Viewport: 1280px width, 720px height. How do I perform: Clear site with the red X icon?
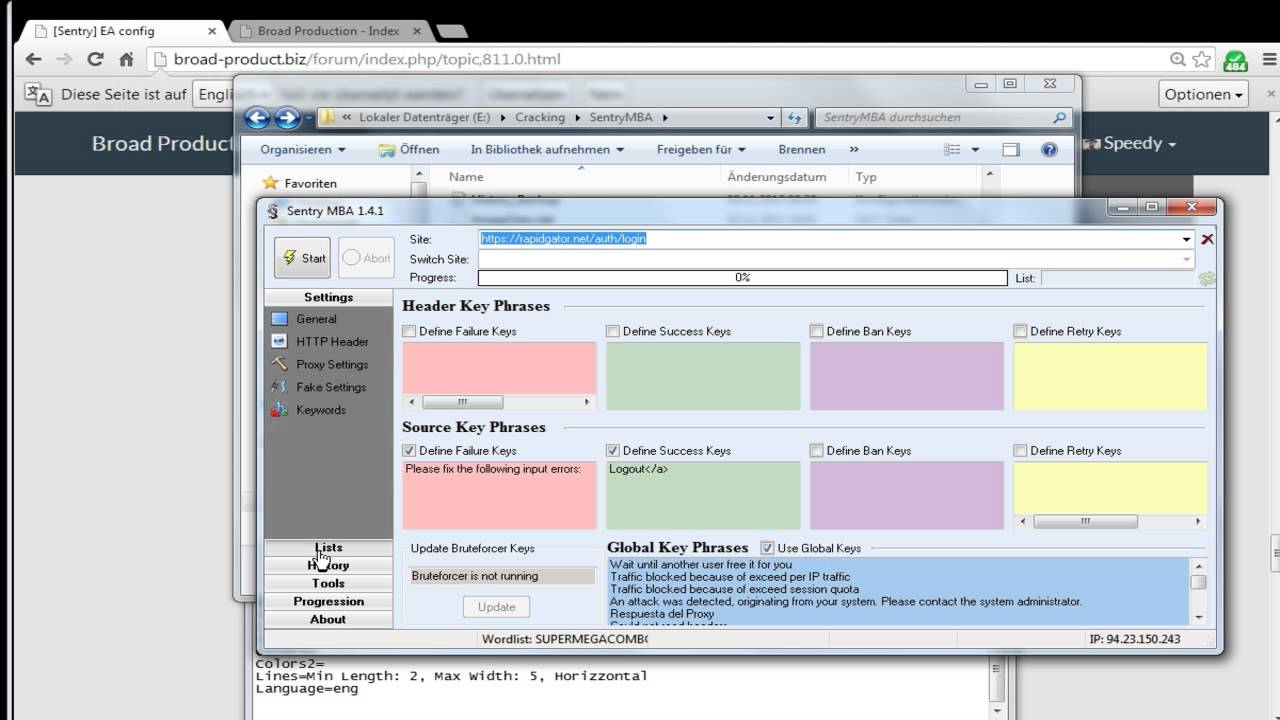[1207, 239]
